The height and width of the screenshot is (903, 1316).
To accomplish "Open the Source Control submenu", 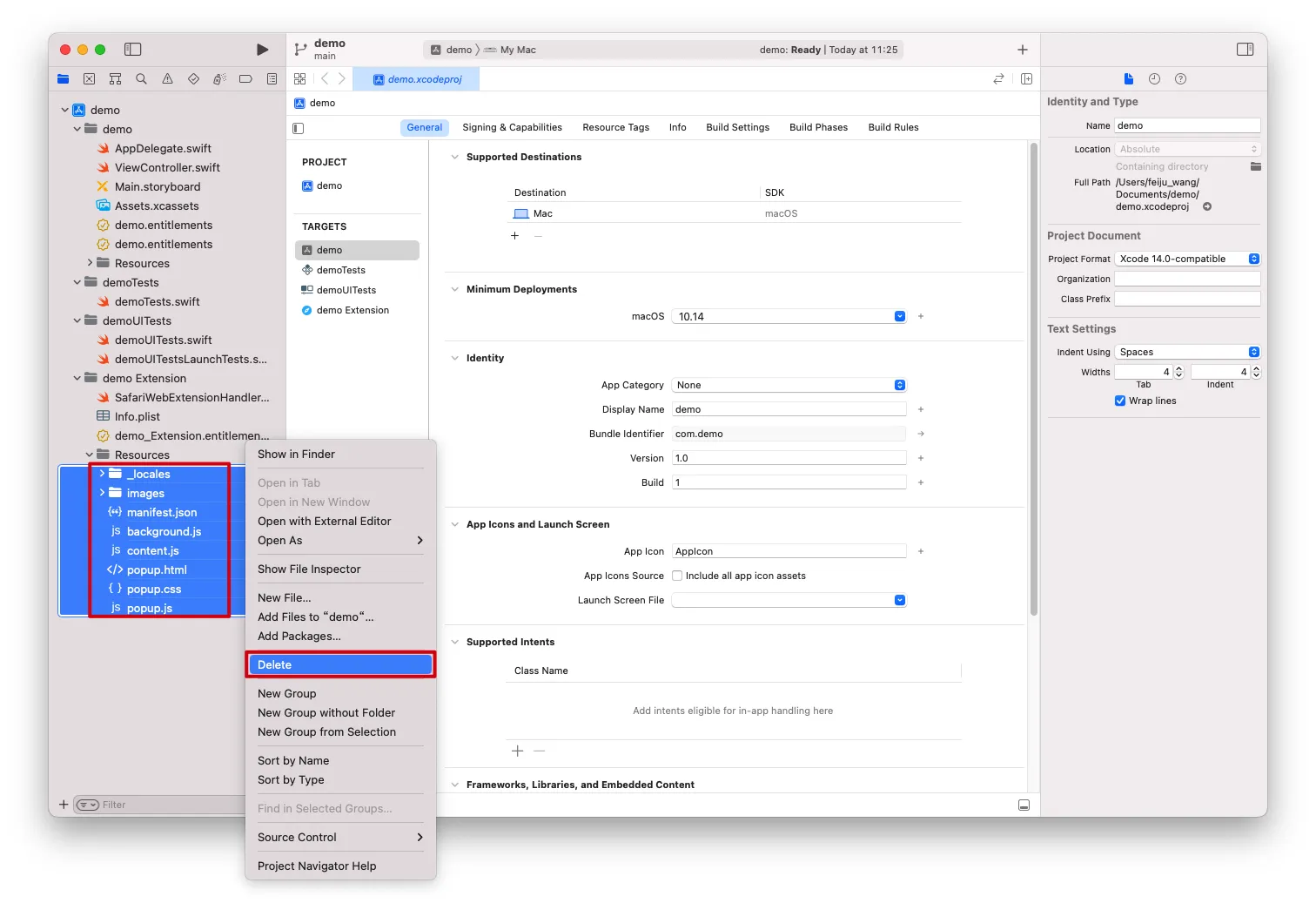I will (x=340, y=838).
